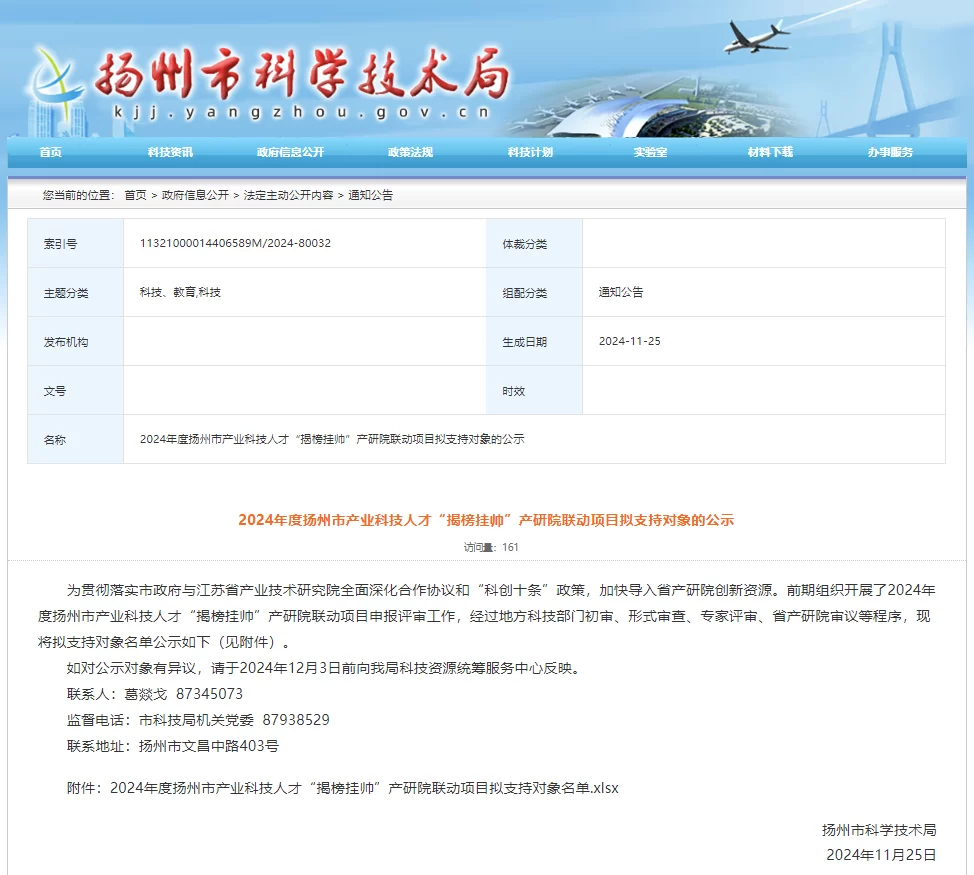
Task: Click the orange article headline
Action: pos(486,520)
